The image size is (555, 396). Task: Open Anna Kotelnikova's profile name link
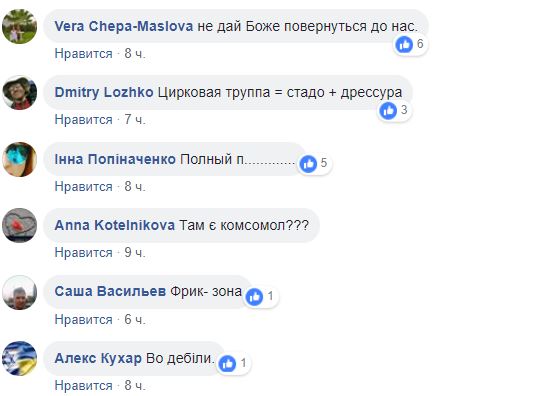click(x=115, y=225)
